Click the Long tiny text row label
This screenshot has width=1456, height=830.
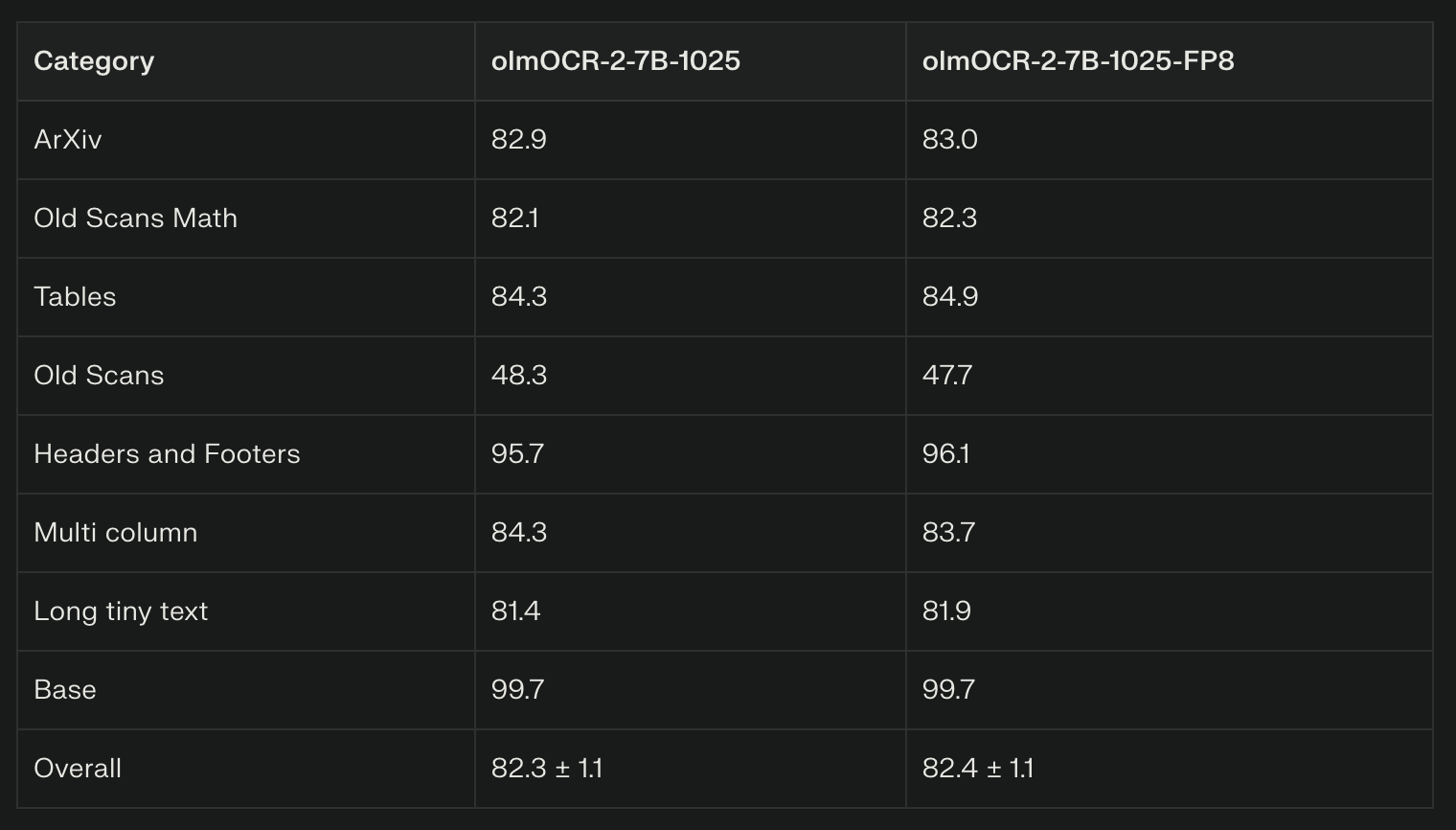121,611
